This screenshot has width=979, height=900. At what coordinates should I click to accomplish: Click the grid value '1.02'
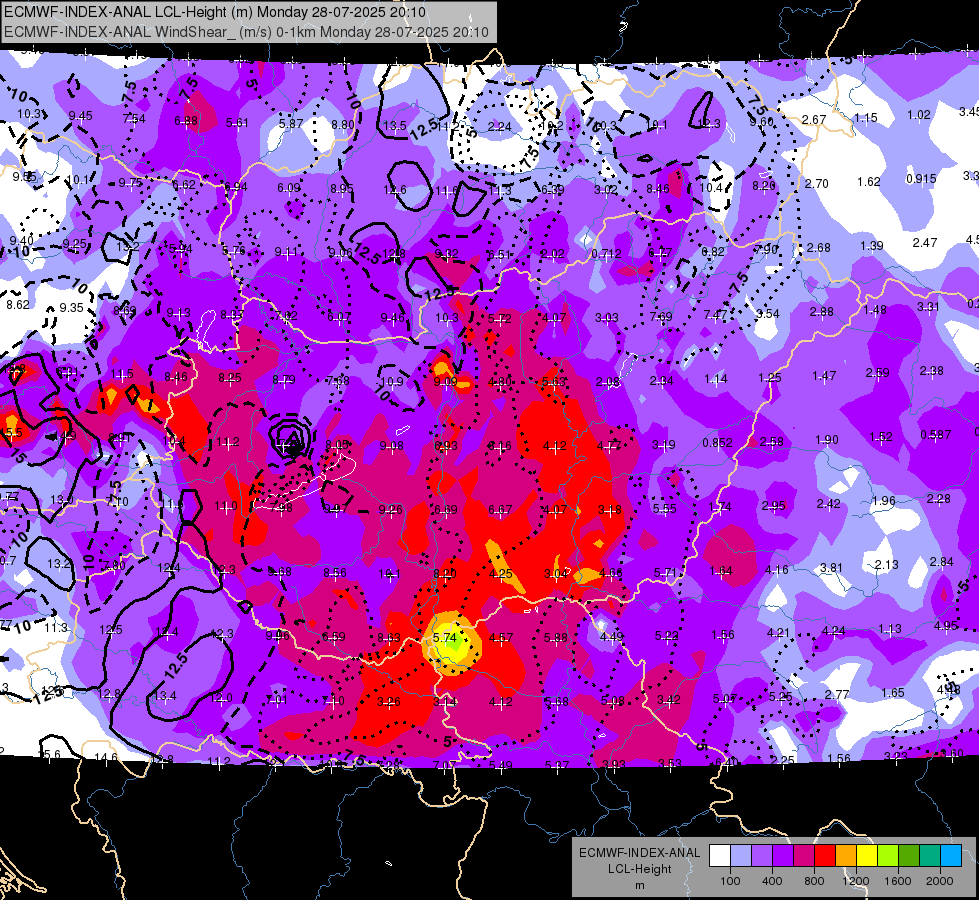tap(919, 115)
